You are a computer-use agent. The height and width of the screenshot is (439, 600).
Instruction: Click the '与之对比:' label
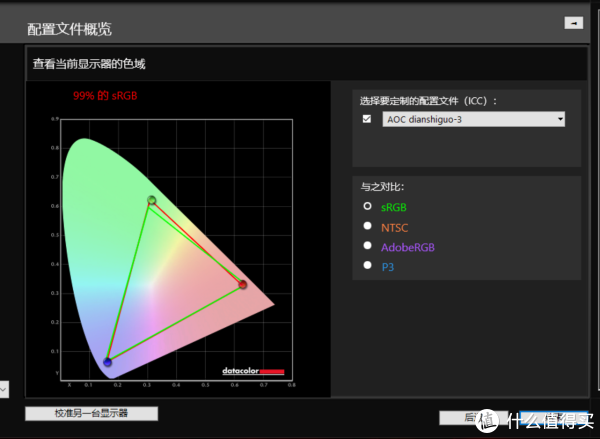click(x=382, y=187)
